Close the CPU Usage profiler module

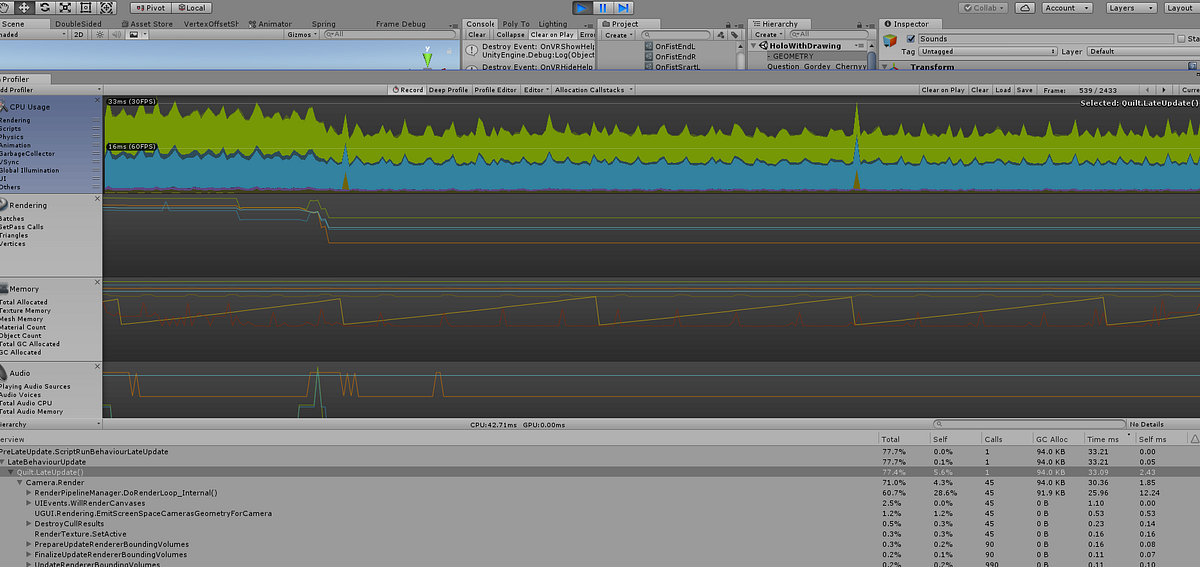point(97,101)
